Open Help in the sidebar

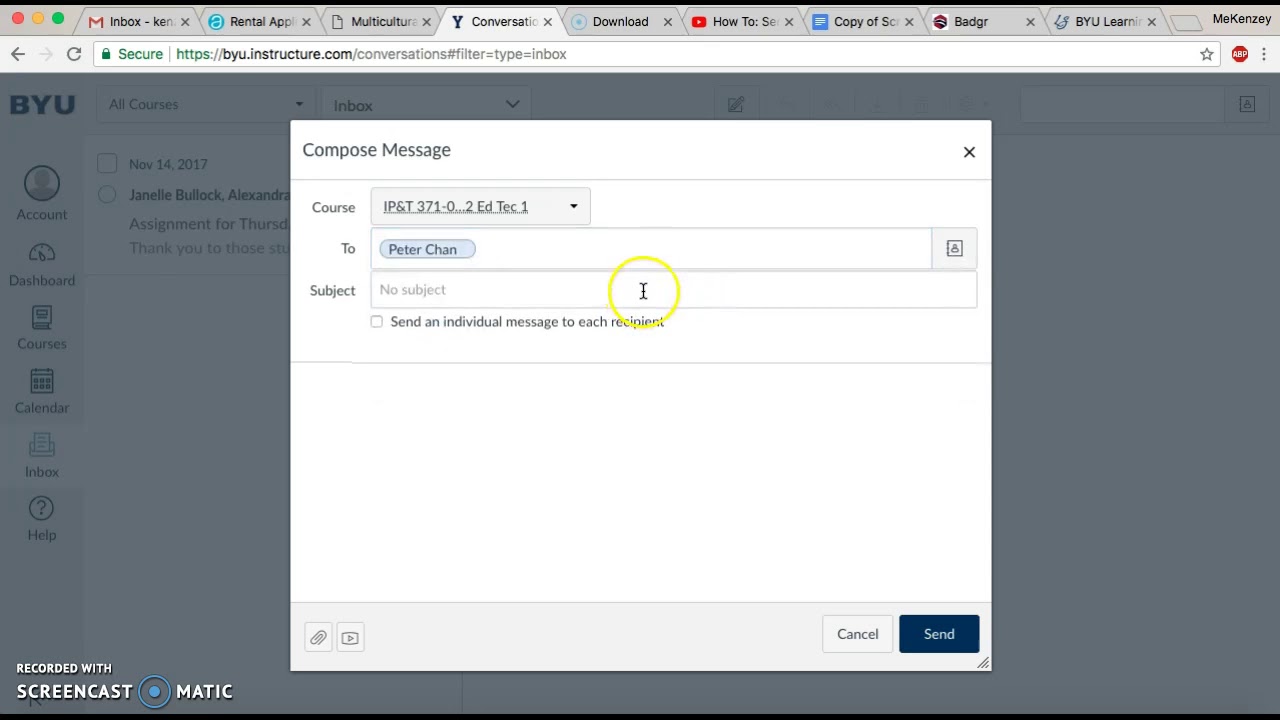point(42,519)
